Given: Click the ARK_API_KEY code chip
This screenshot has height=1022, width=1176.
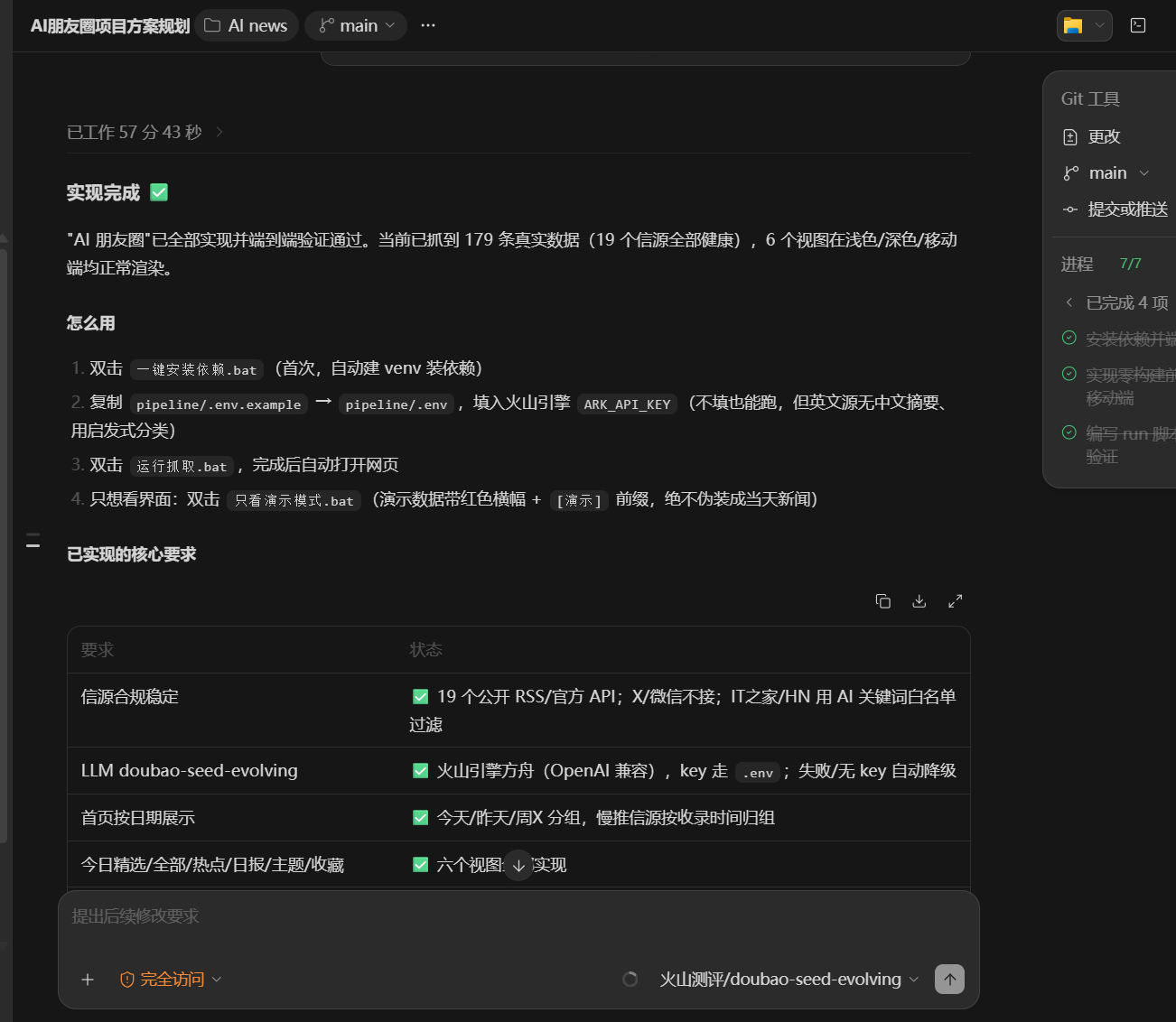Looking at the screenshot, I should (627, 404).
